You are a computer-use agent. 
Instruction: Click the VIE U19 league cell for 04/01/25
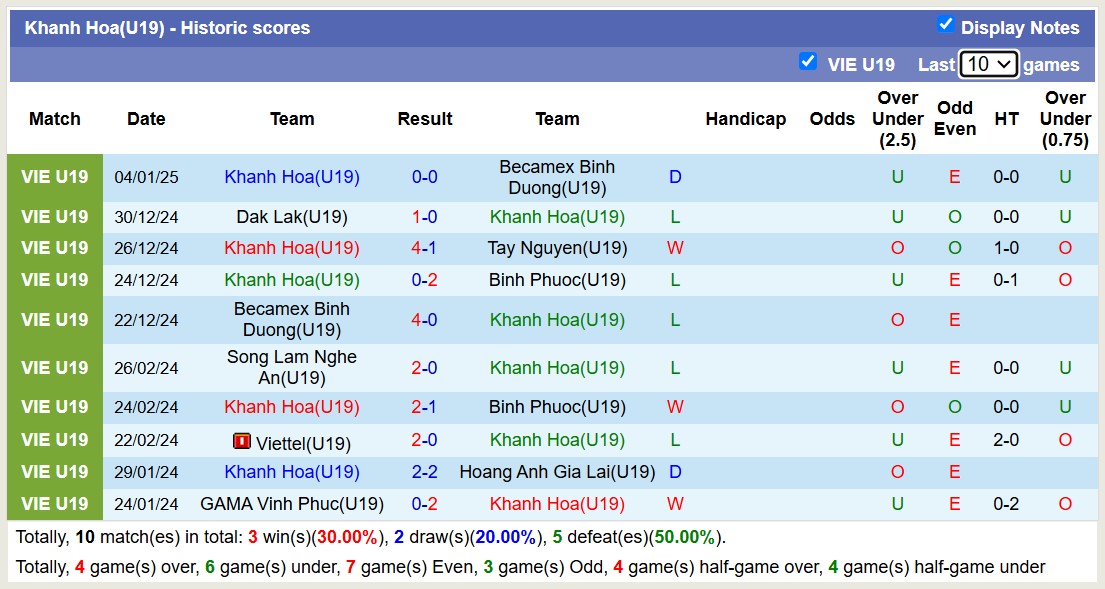click(x=55, y=178)
